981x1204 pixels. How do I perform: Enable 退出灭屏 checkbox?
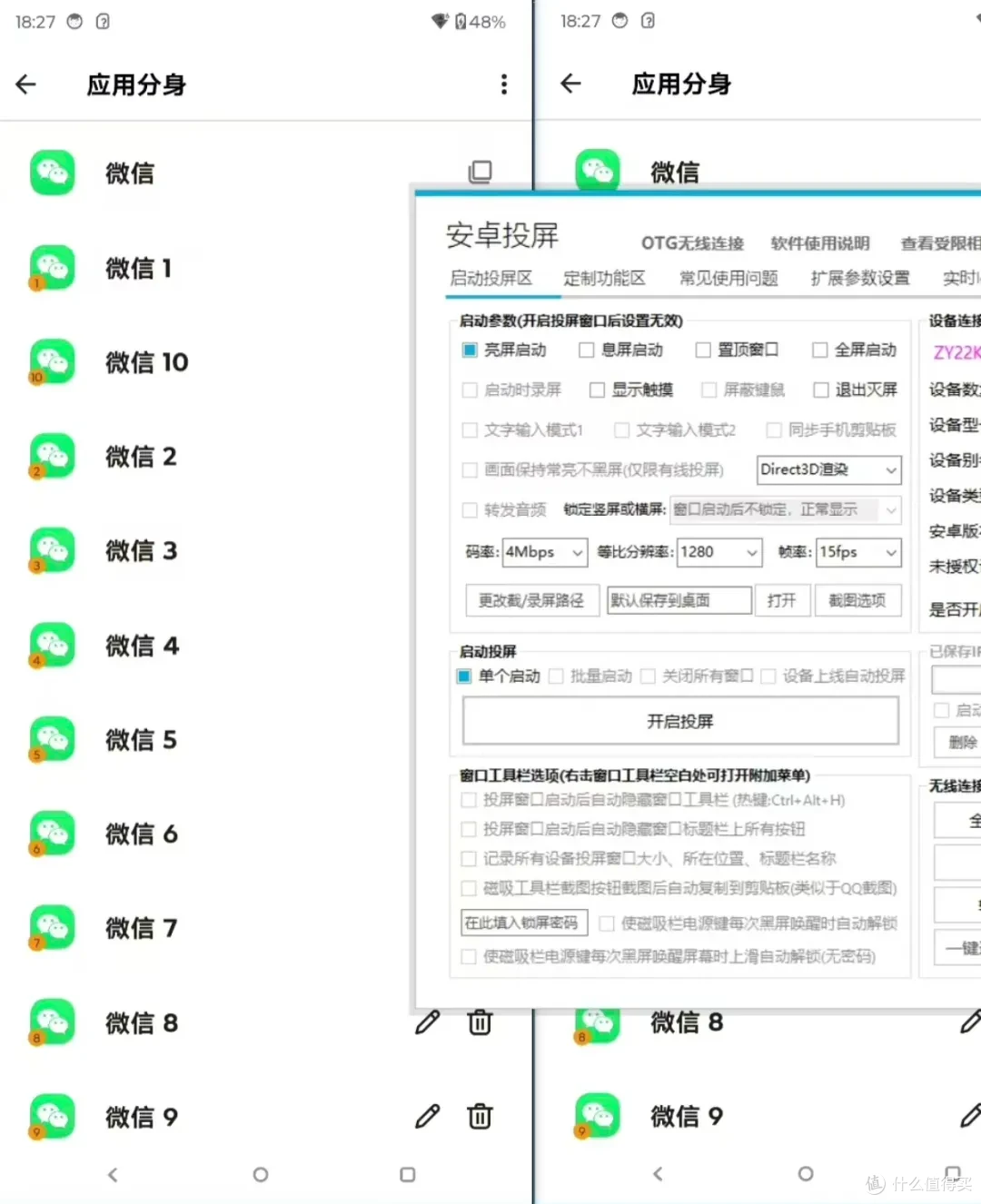tap(821, 390)
